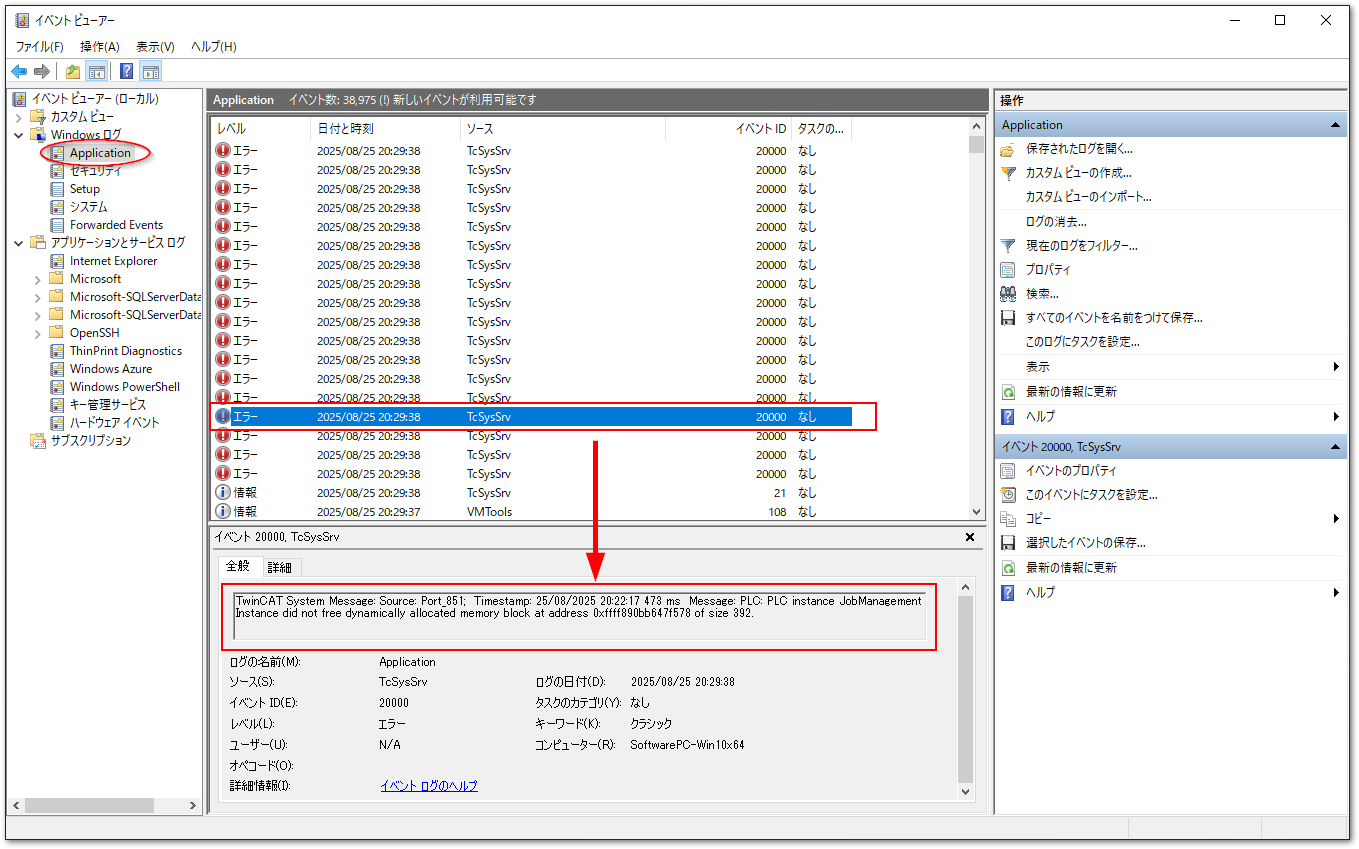Click event list vertical scrollbar down arrow
This screenshot has width=1359, height=849.
(977, 510)
